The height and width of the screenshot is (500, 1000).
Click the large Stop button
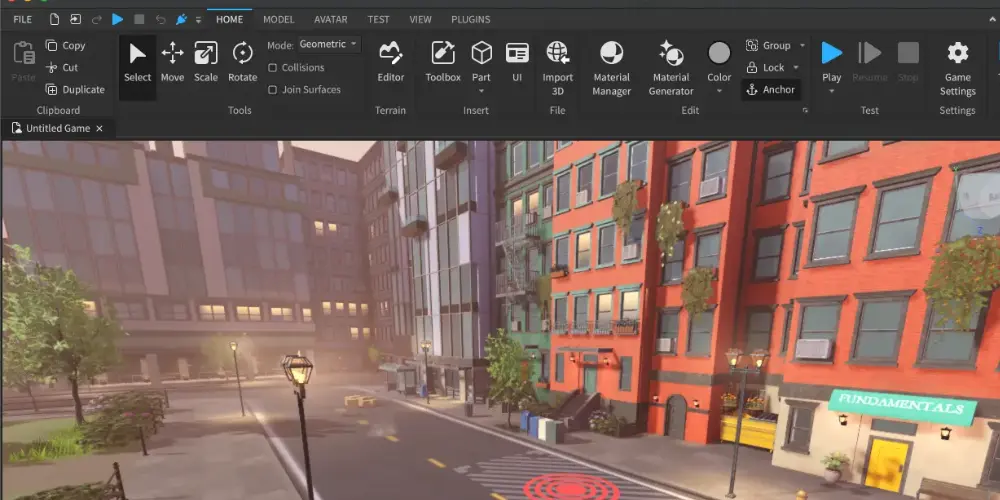coord(908,62)
